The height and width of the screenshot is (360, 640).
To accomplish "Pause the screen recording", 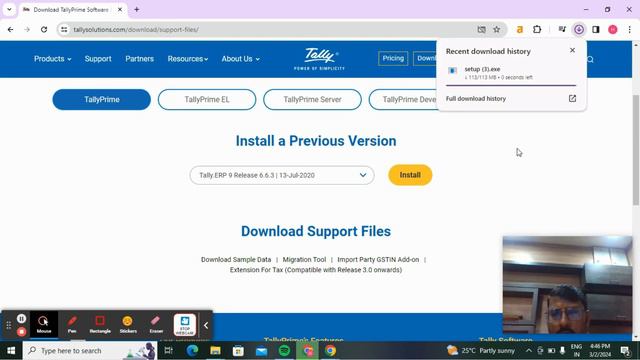I will (x=22, y=318).
